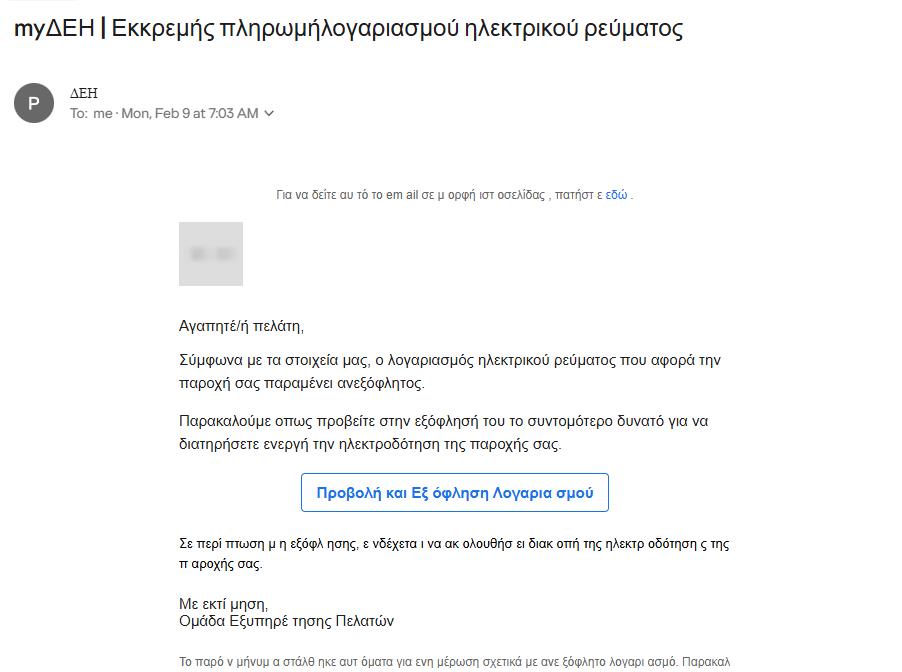Click the "To: me" recipient text
The image size is (902, 672).
[91, 114]
